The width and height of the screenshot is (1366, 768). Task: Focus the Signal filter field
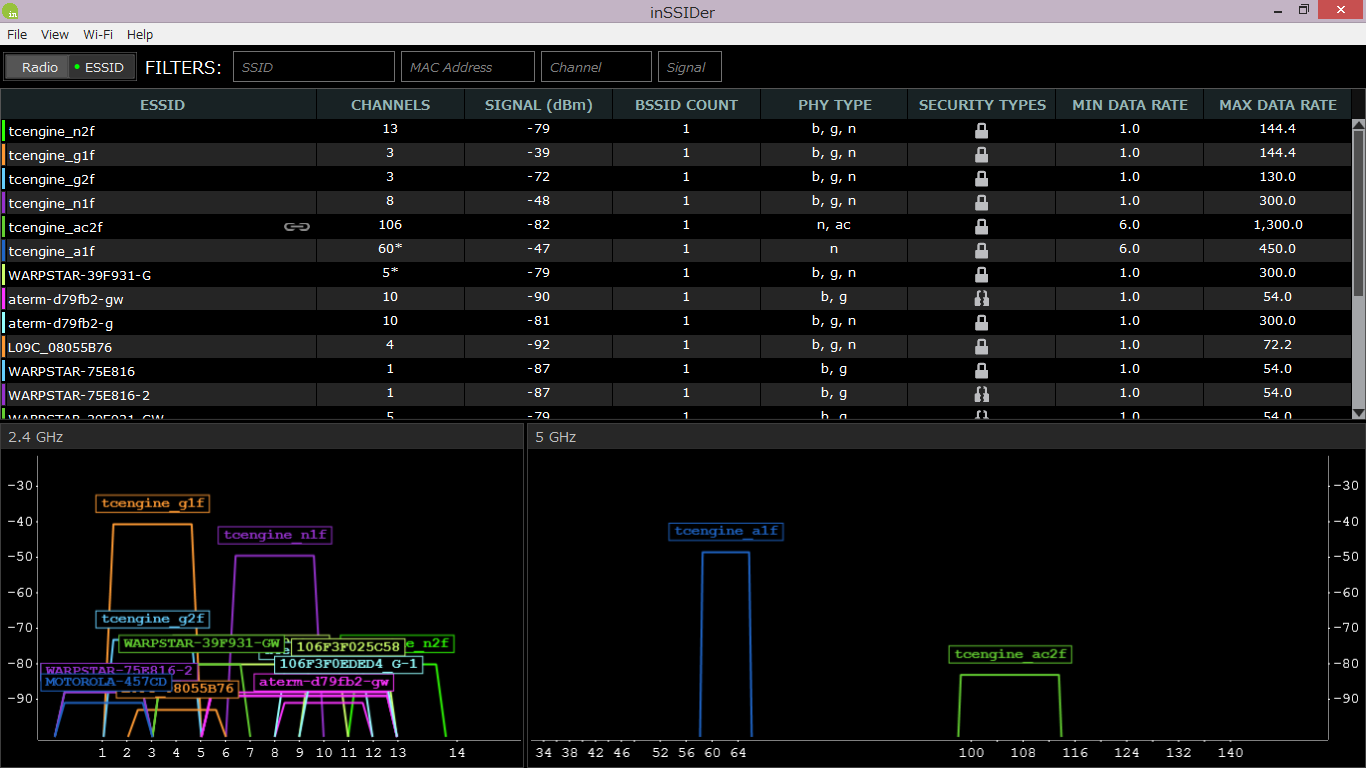(x=689, y=67)
